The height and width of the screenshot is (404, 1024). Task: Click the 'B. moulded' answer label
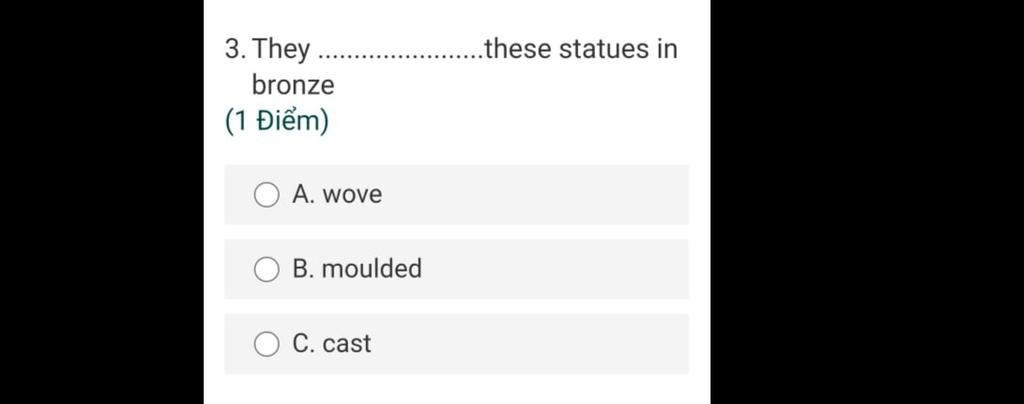point(357,269)
